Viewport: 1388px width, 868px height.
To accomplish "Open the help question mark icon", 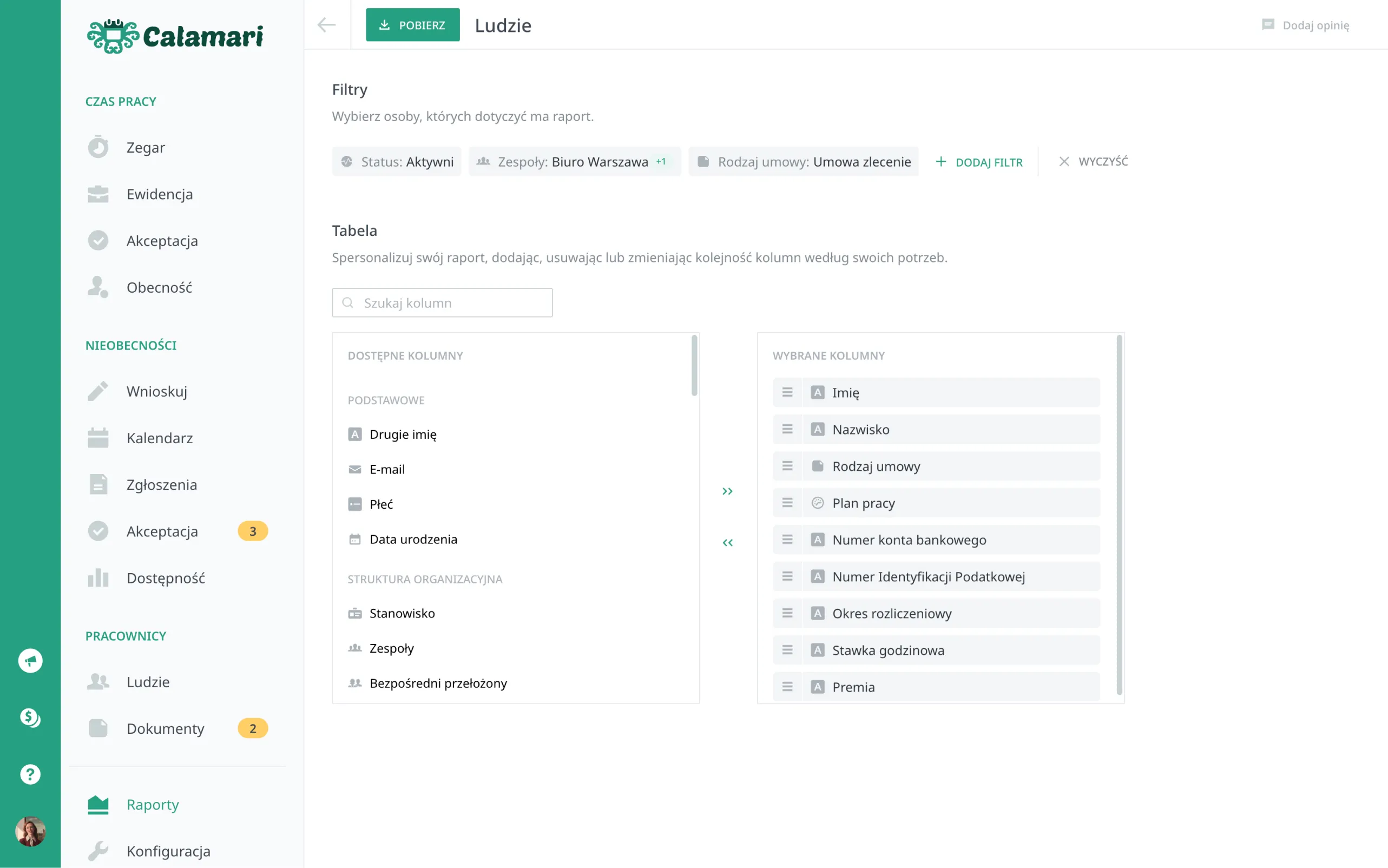I will 30,774.
